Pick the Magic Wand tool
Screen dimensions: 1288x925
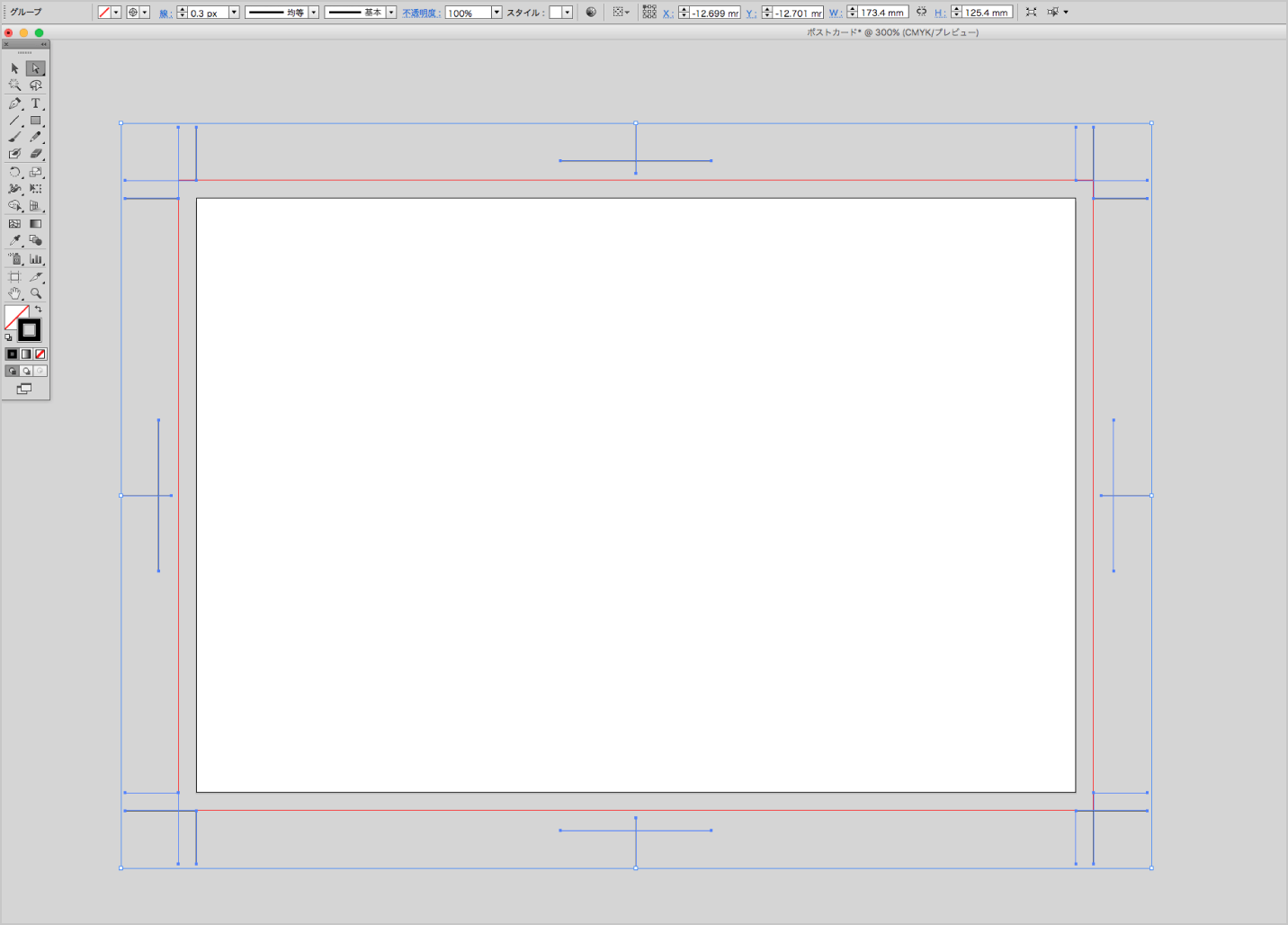(x=14, y=85)
